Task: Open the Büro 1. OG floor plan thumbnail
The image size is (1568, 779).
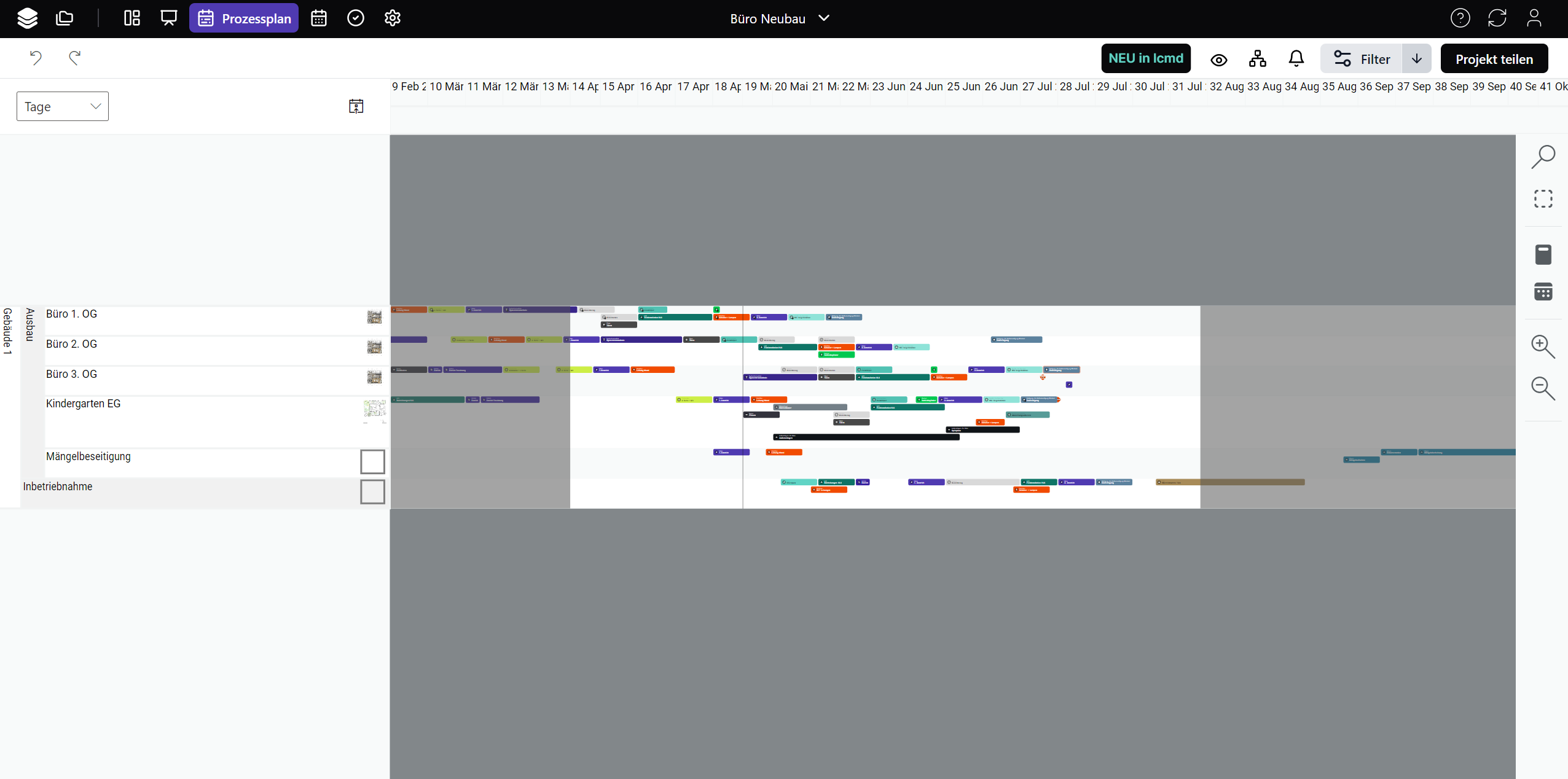Action: (x=374, y=317)
